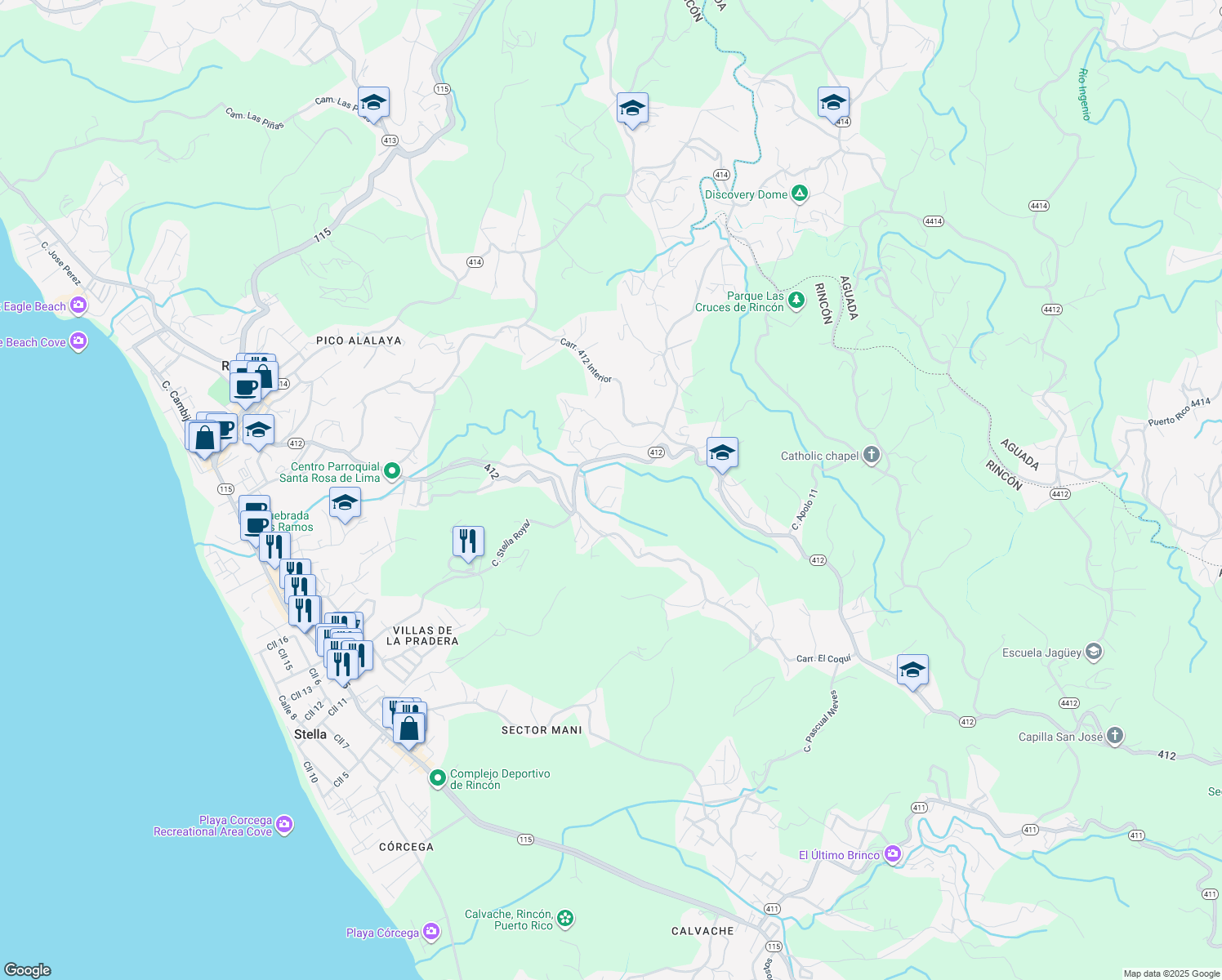Open the Catholic chapel marker
1222x980 pixels.
870,455
